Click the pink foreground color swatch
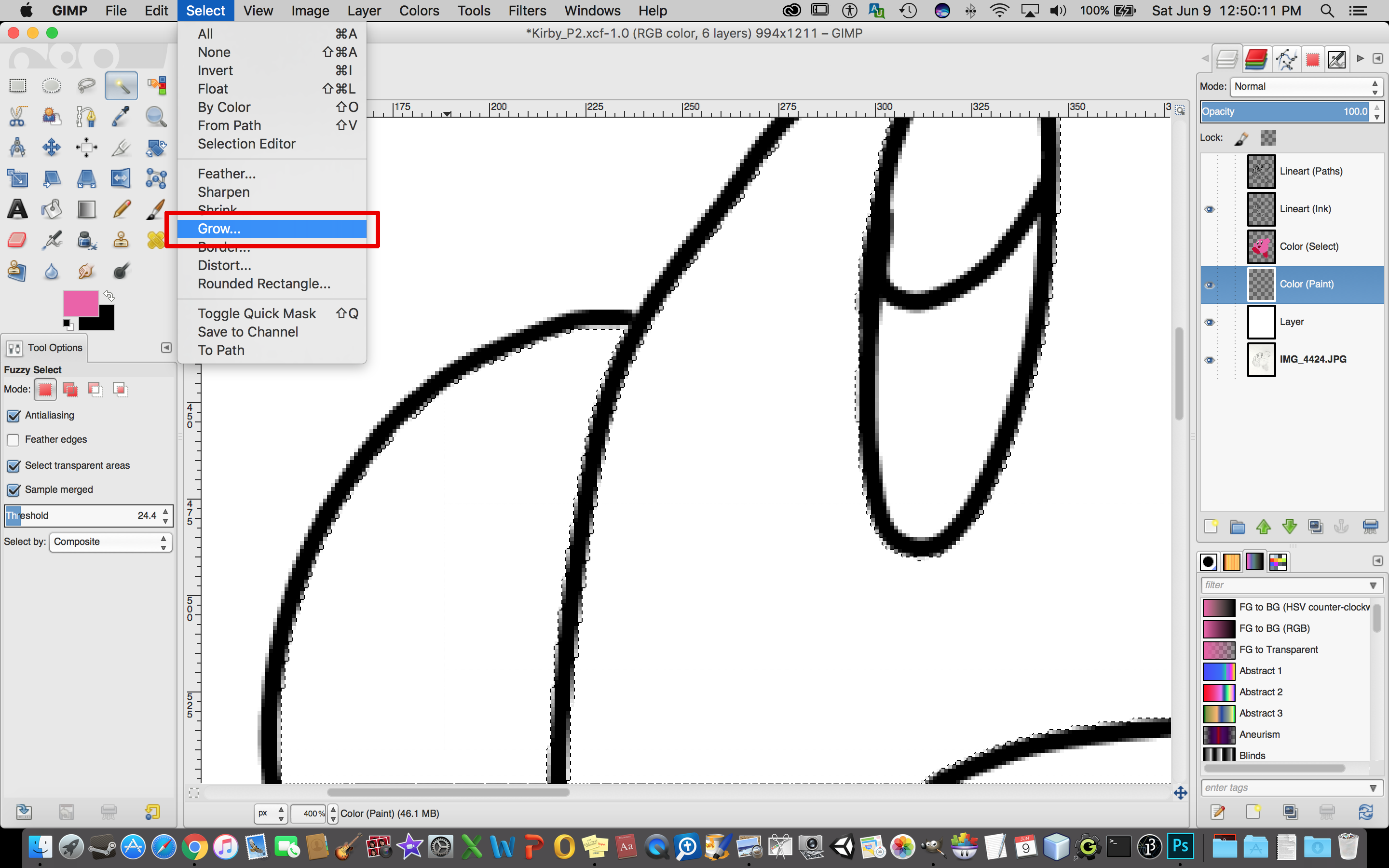1389x868 pixels. [x=81, y=303]
